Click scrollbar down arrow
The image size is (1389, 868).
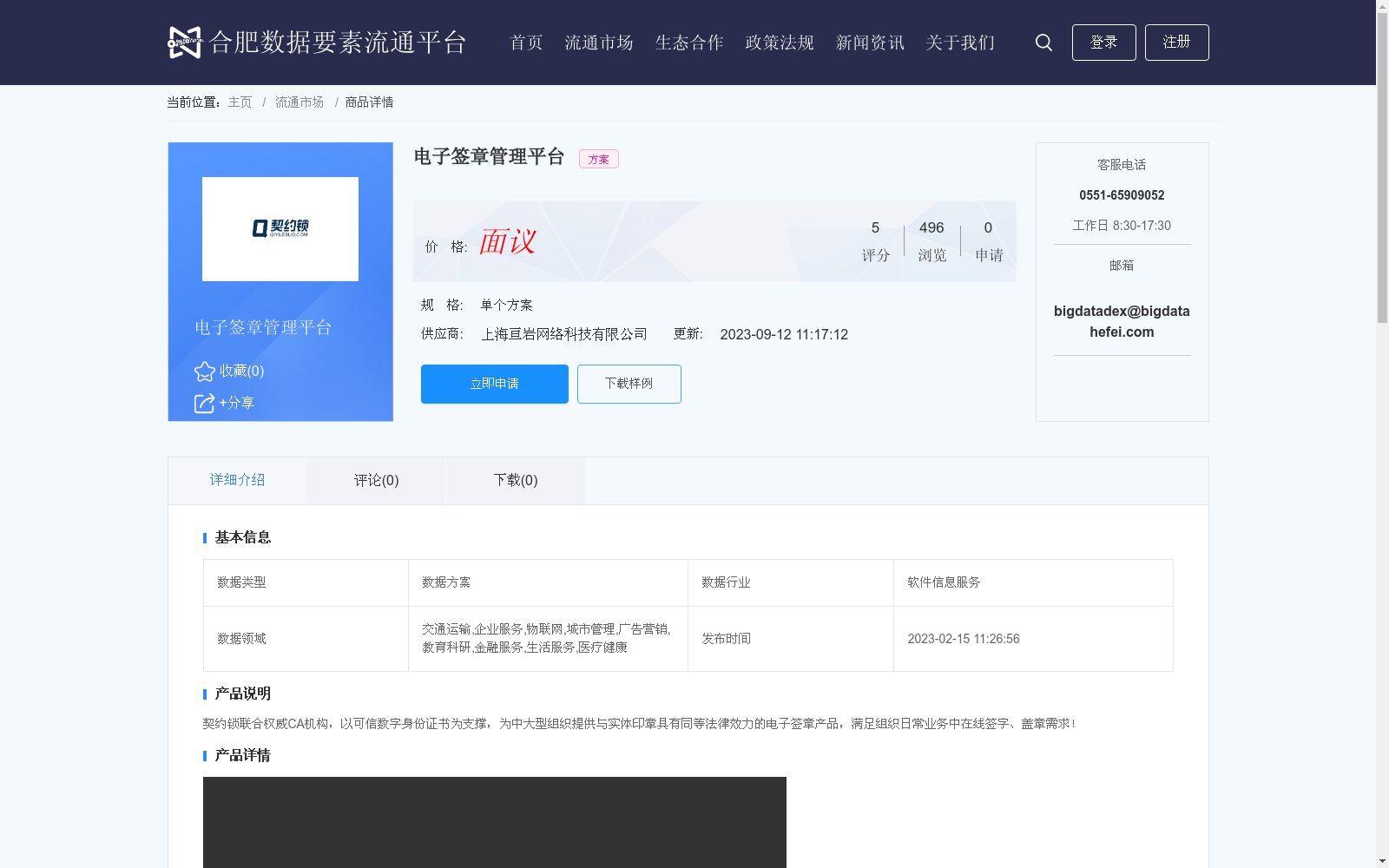pyautogui.click(x=1382, y=861)
